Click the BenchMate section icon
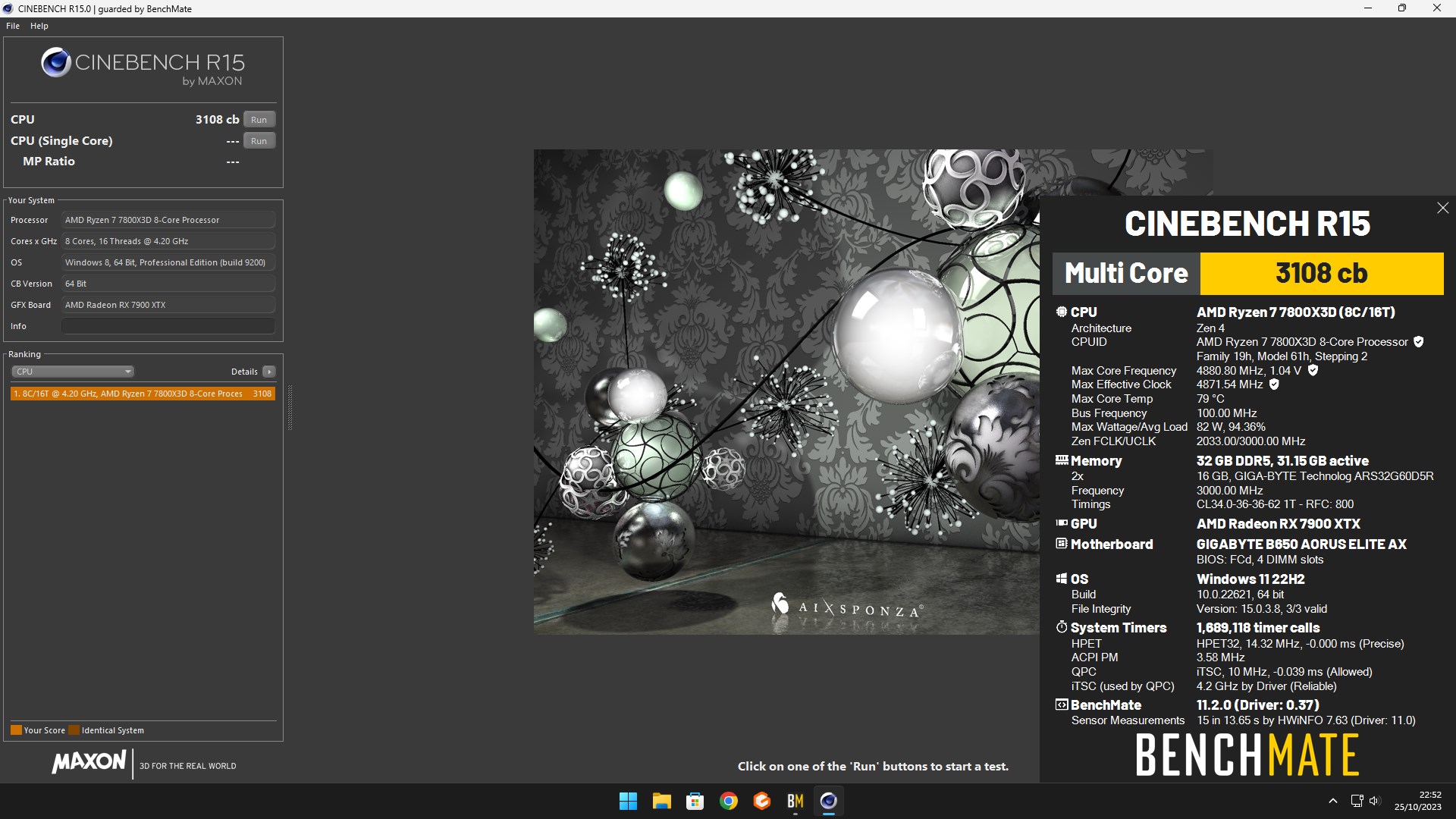Viewport: 1456px width, 819px height. [1062, 704]
